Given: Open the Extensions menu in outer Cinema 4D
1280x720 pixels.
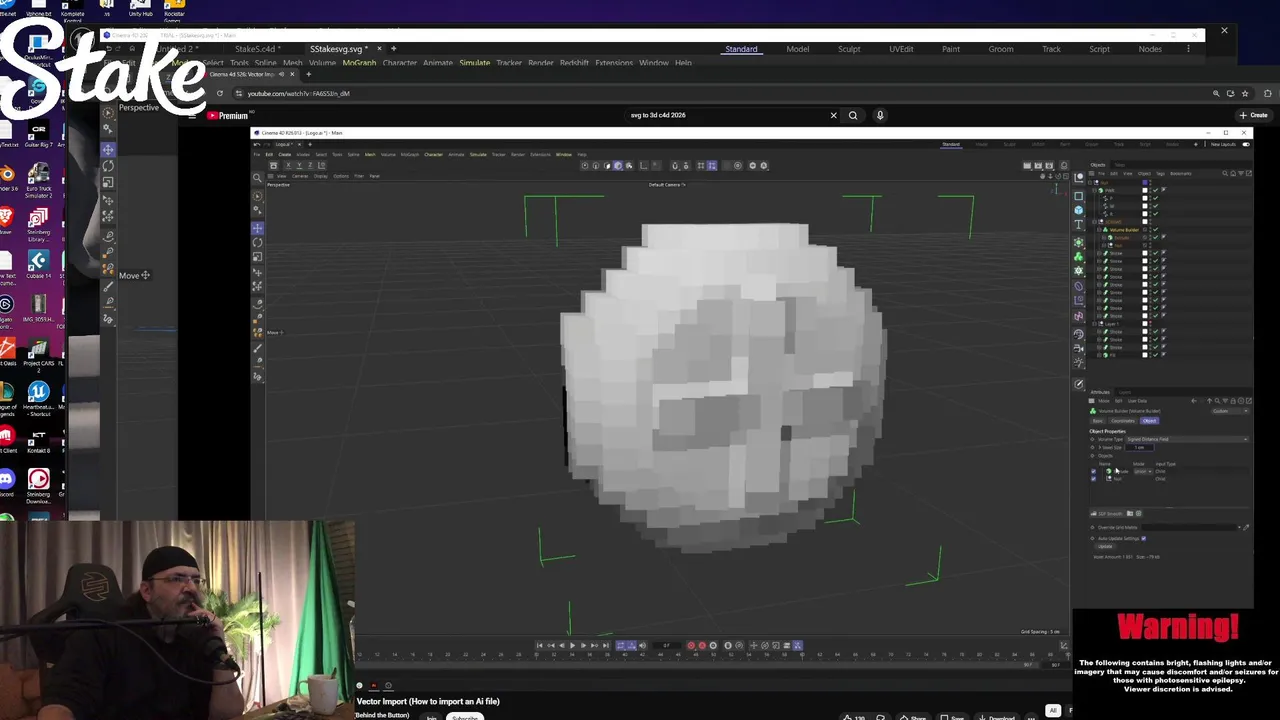Looking at the screenshot, I should coord(614,63).
